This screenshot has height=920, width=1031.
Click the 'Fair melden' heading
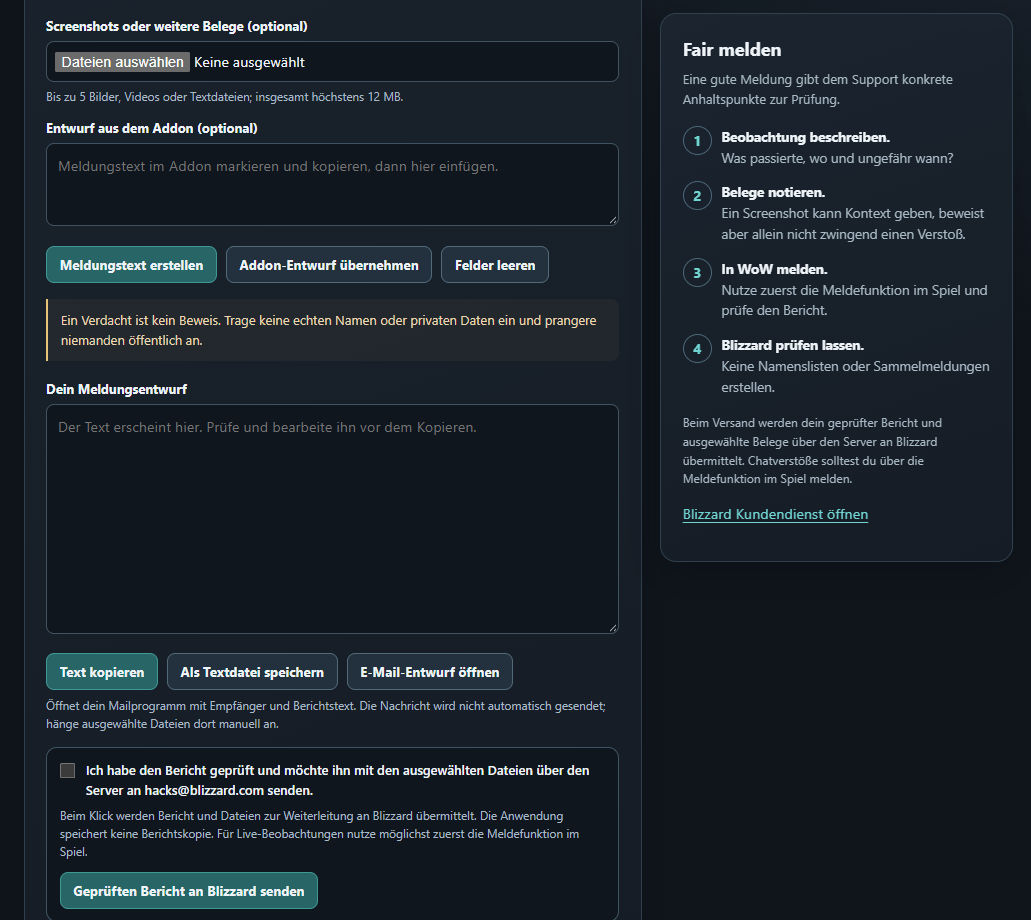coord(732,50)
